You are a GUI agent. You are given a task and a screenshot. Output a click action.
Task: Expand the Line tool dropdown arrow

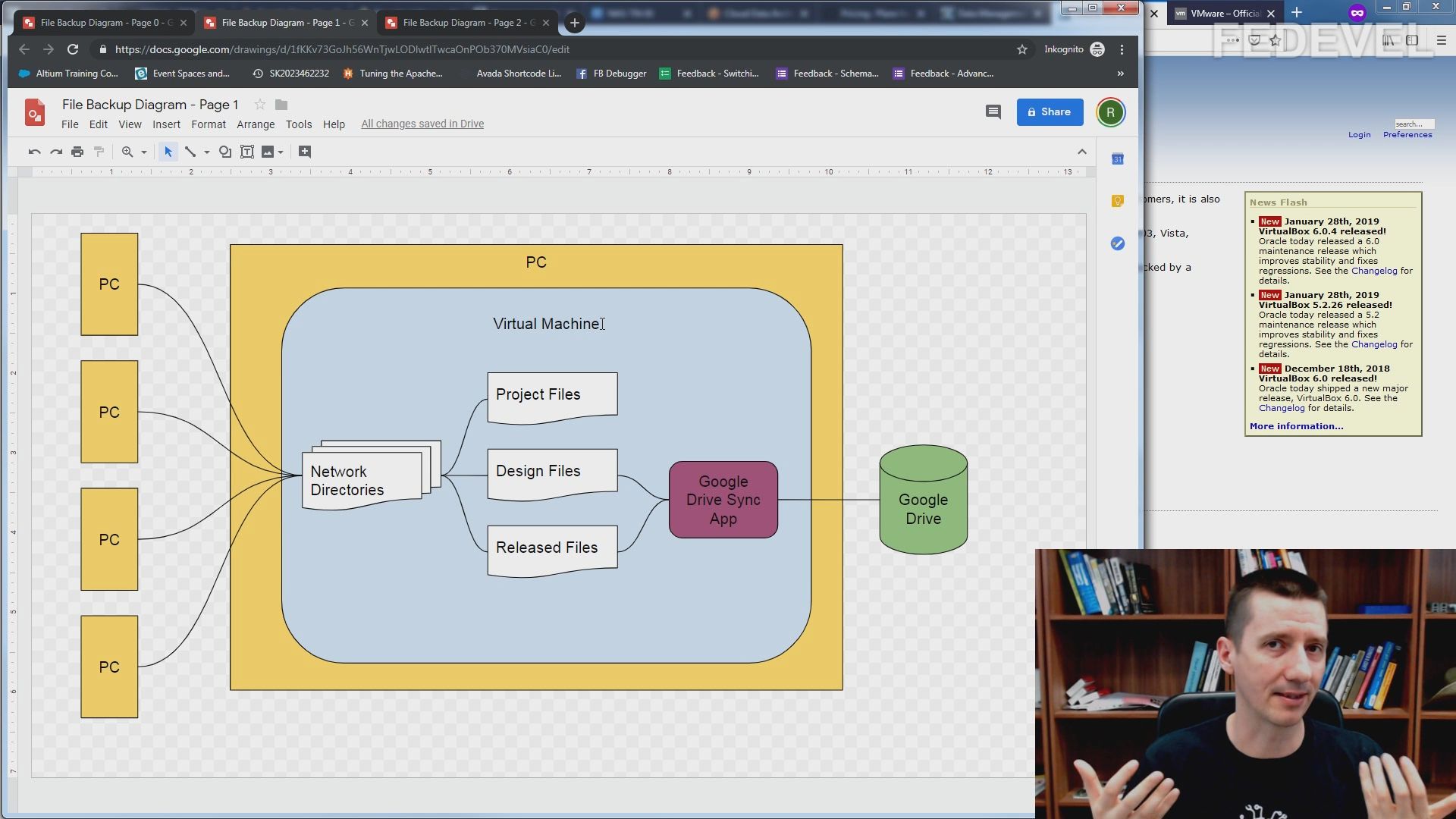(206, 152)
